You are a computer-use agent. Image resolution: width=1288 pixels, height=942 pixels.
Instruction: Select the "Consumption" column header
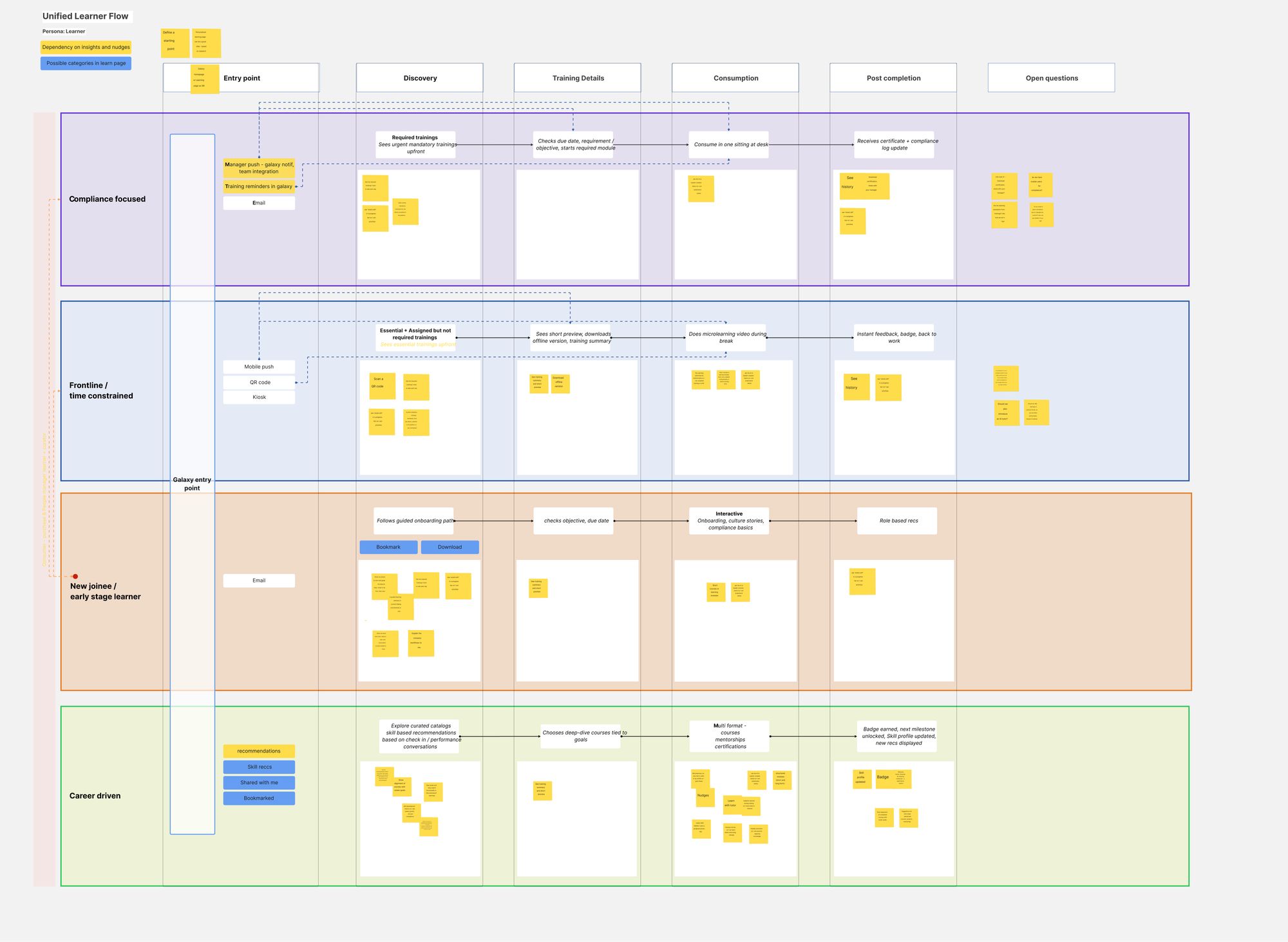tap(735, 78)
